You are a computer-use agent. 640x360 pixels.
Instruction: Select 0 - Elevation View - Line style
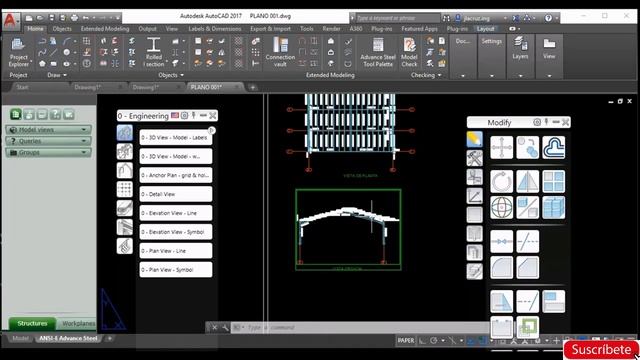[176, 213]
